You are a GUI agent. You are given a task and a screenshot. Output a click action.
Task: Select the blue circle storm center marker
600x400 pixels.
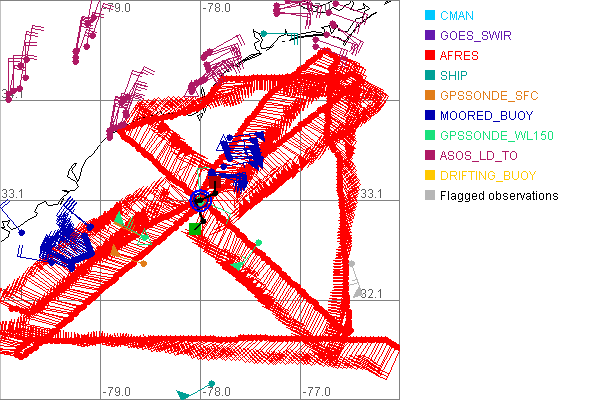tap(201, 200)
